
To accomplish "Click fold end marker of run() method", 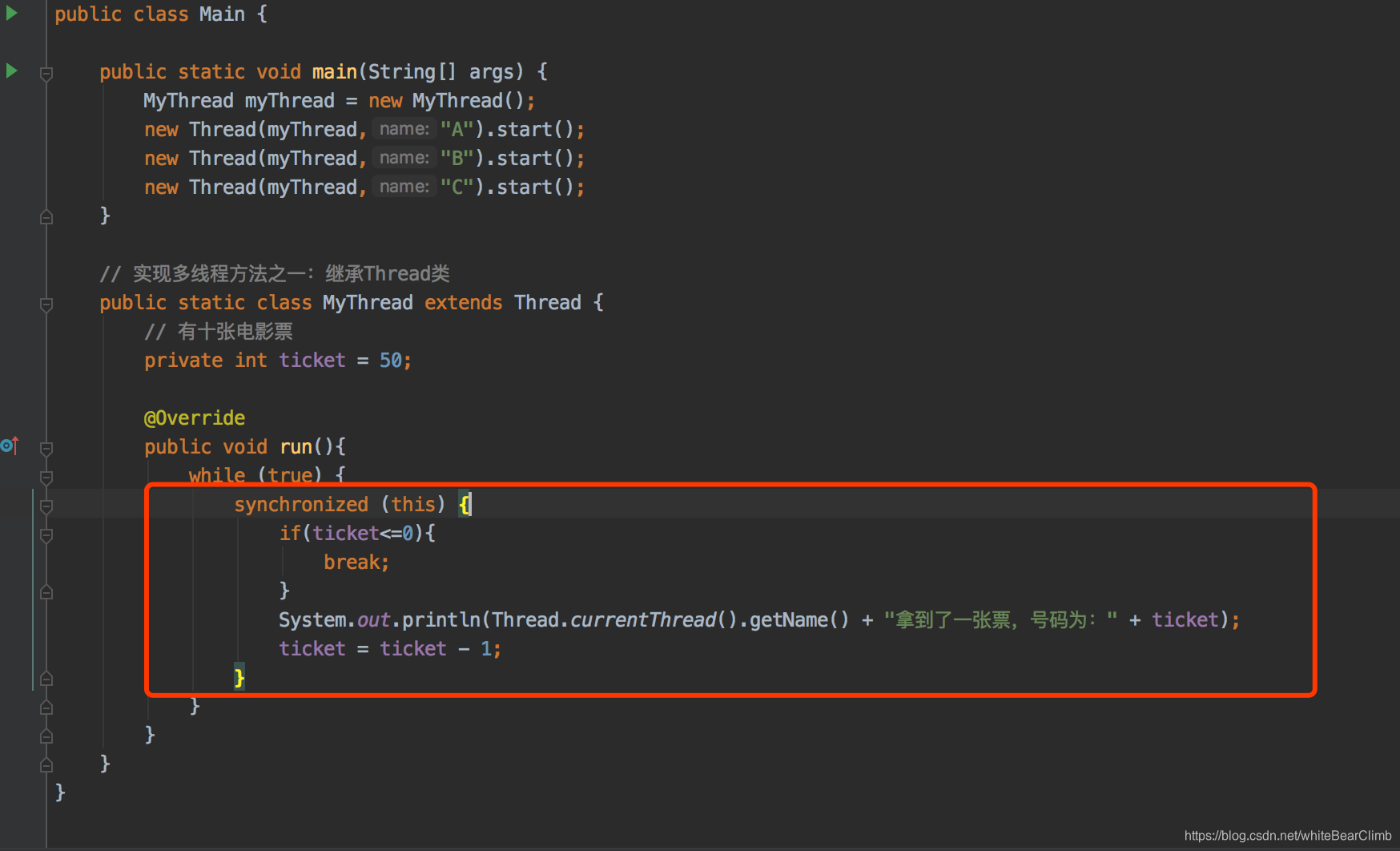I will tap(46, 736).
